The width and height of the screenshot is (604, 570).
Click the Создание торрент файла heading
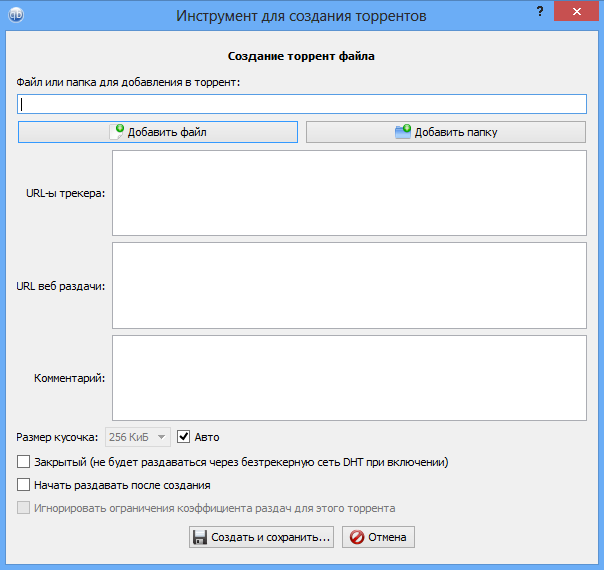point(301,56)
